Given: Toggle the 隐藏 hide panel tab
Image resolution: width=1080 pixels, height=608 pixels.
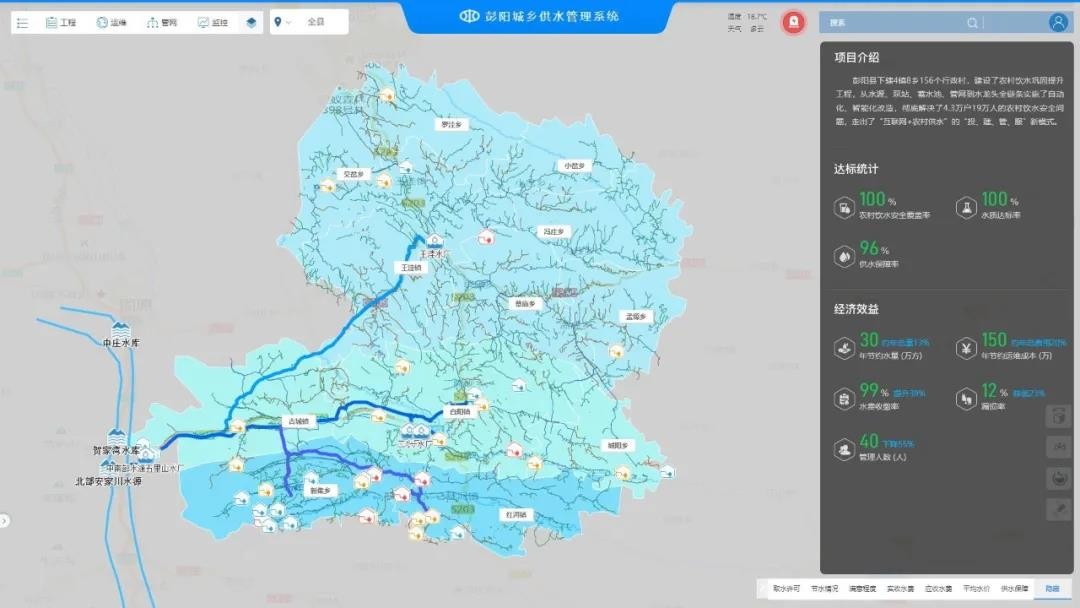Looking at the screenshot, I should 1051,589.
